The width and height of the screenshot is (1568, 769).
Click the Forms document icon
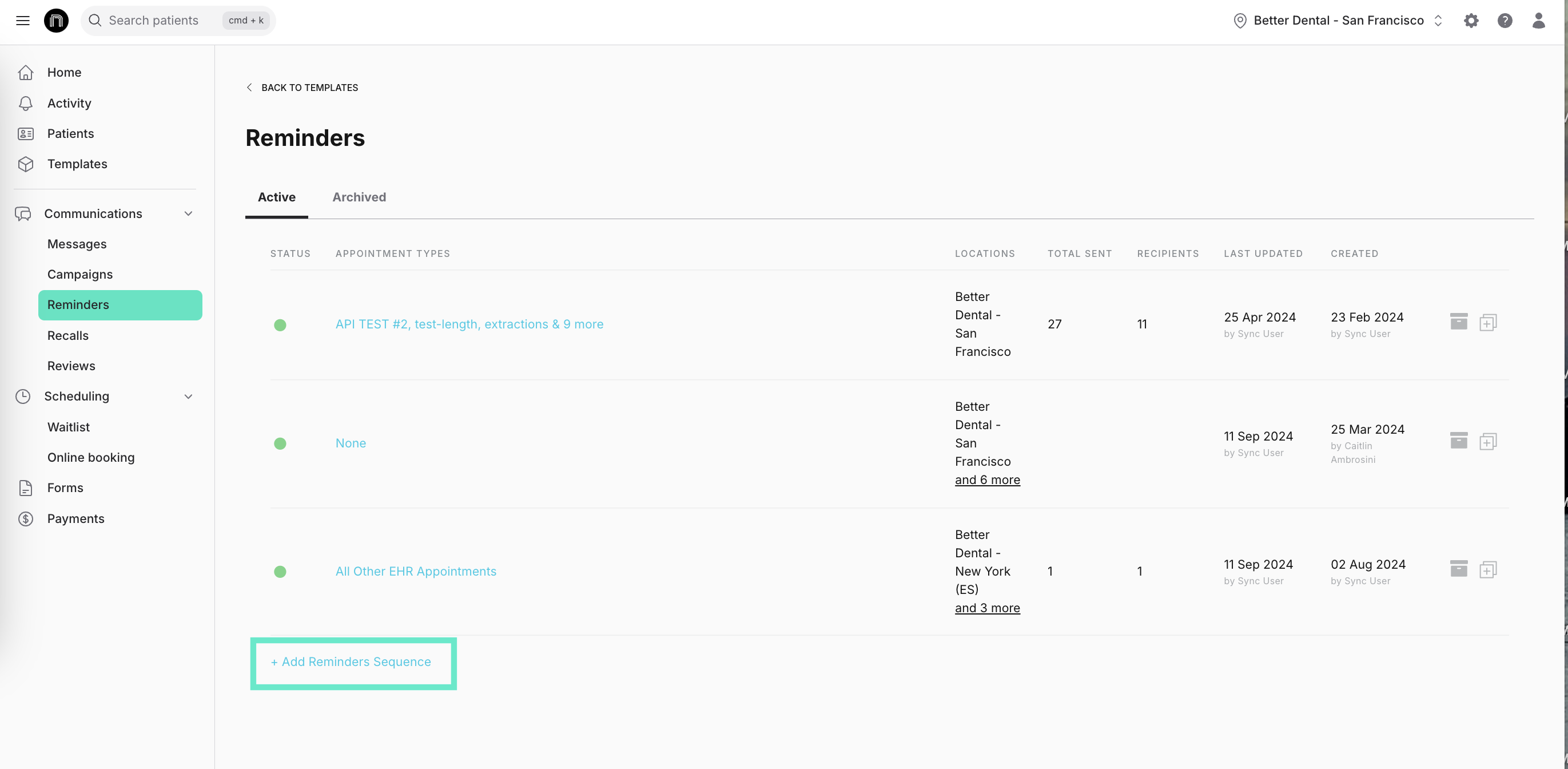pos(26,487)
